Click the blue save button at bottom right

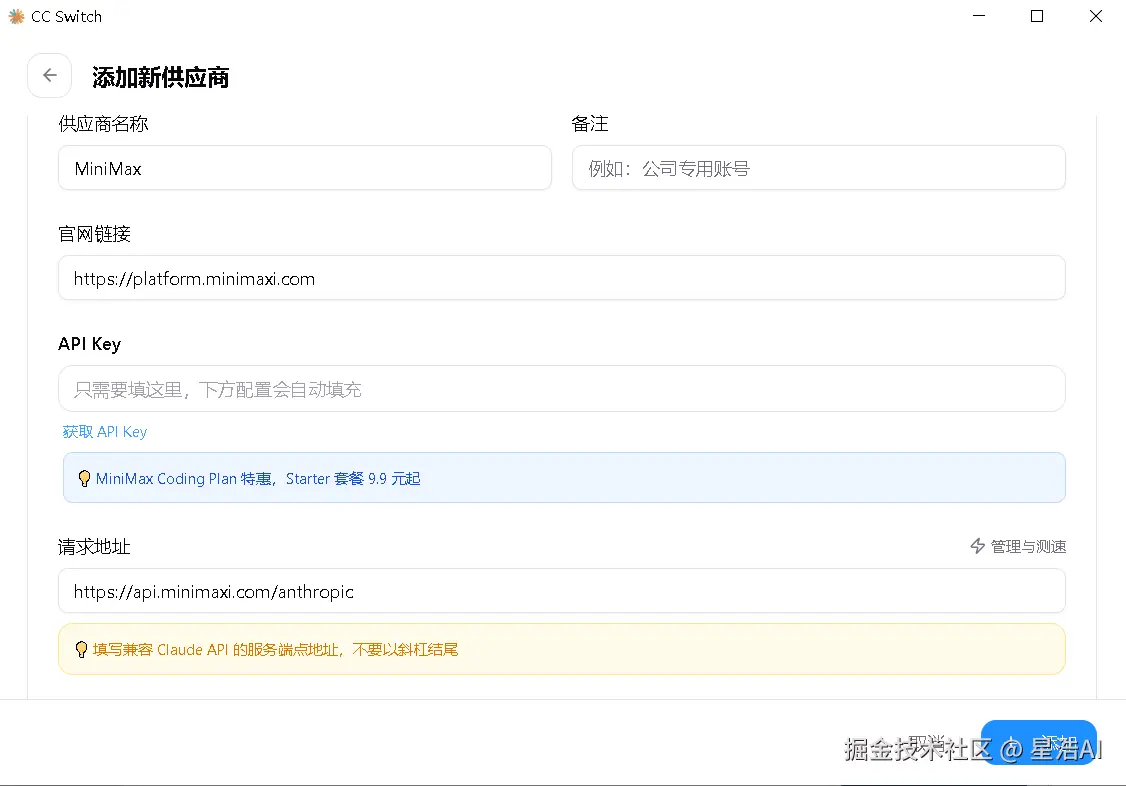1038,742
